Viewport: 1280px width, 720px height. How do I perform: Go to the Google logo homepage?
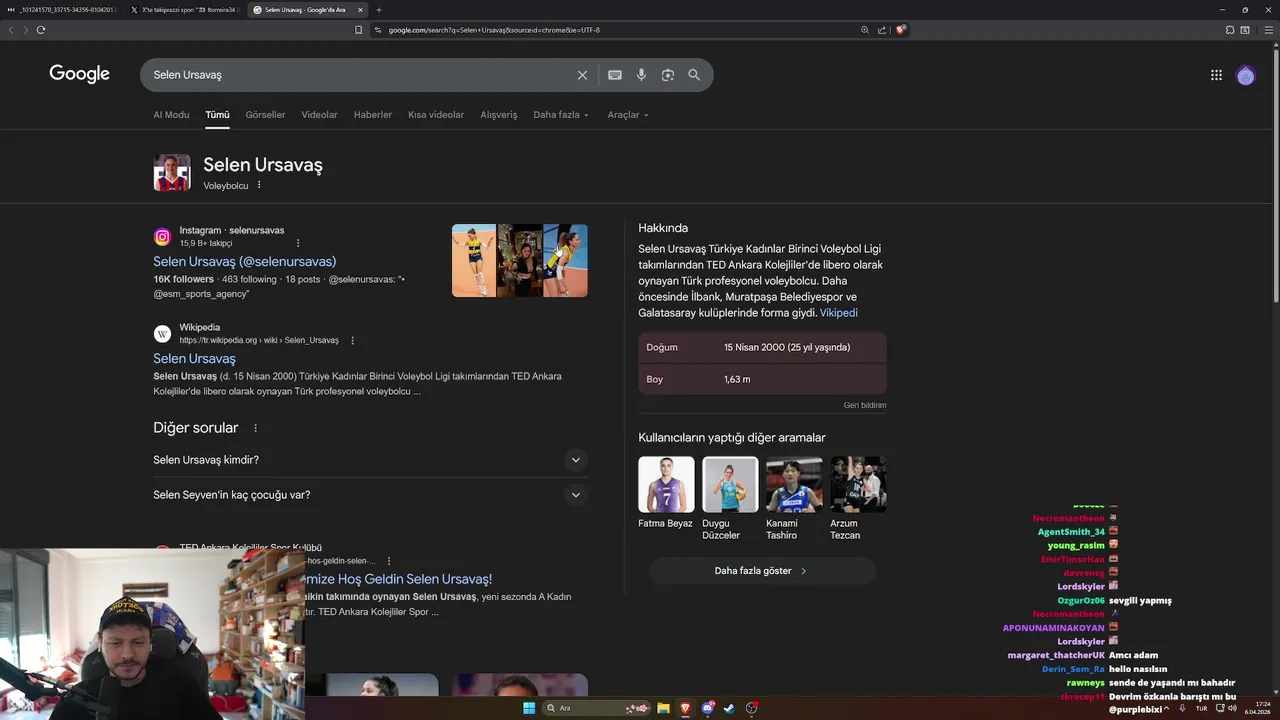(80, 74)
